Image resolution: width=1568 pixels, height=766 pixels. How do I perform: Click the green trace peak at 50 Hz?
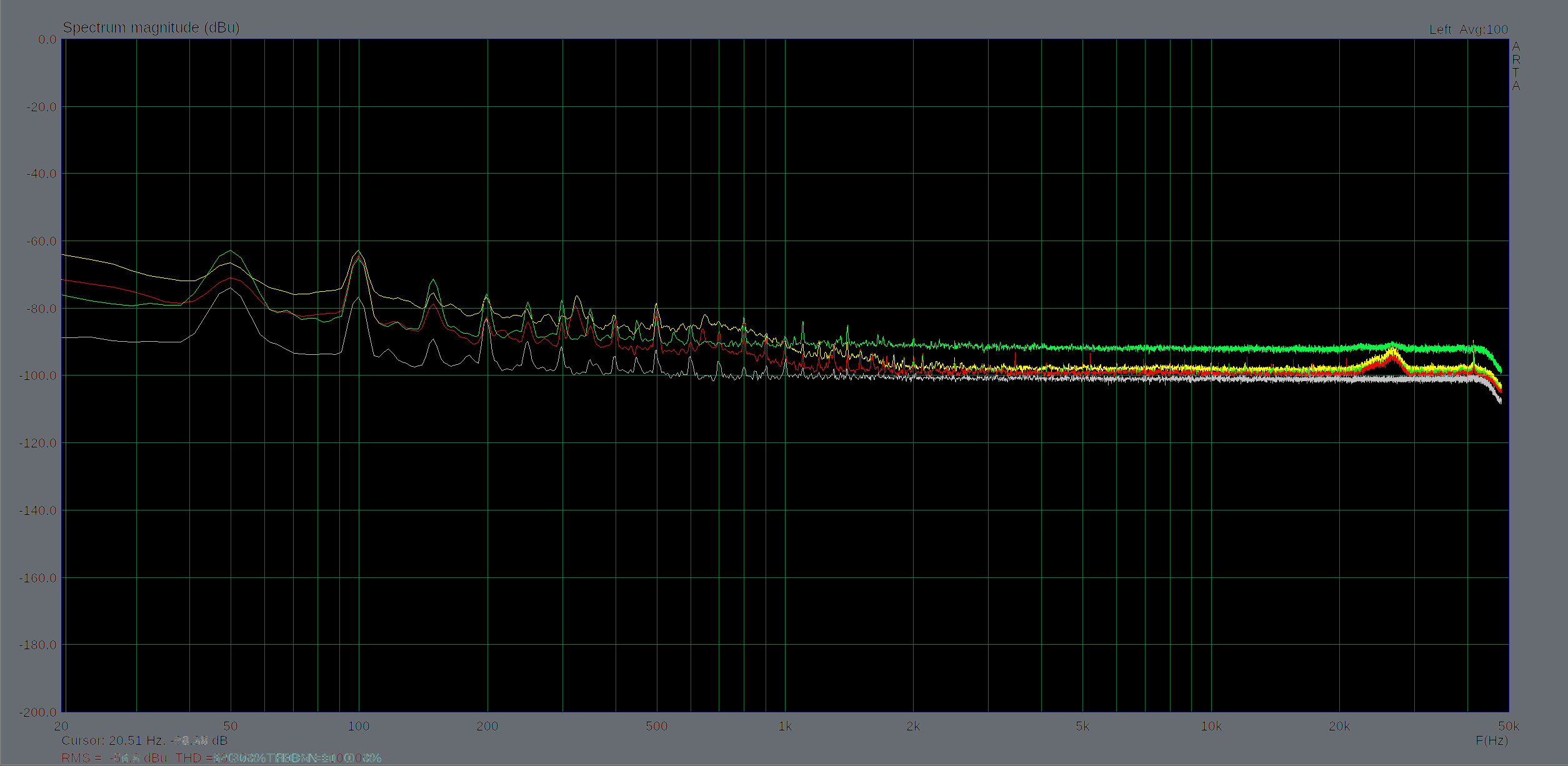[231, 251]
